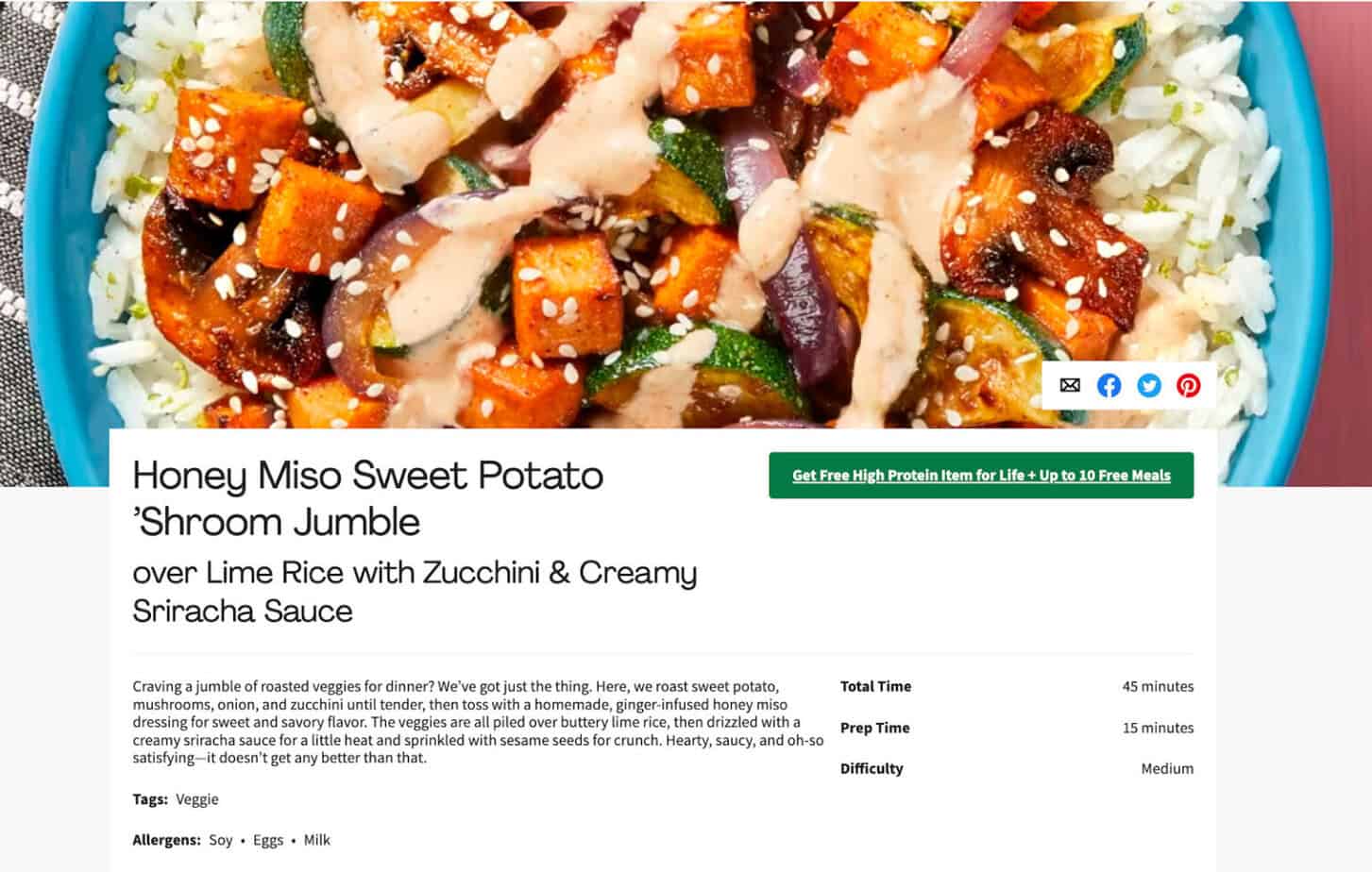Click the Soy allergen label
Screen dimensions: 1372x872
[x=221, y=839]
